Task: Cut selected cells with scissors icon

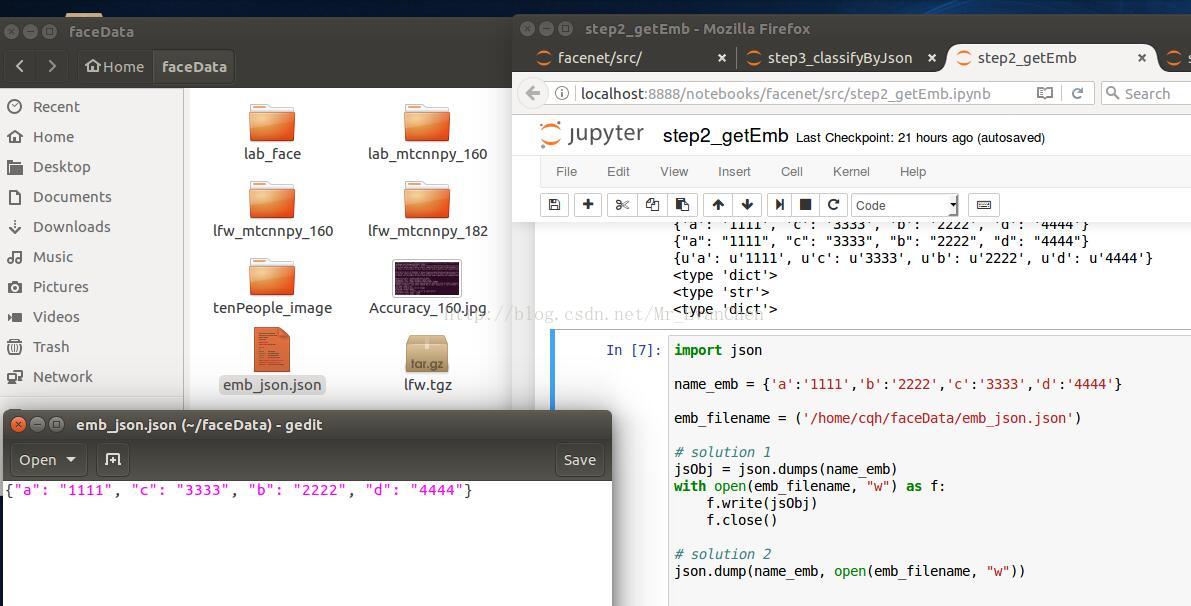Action: tap(622, 205)
